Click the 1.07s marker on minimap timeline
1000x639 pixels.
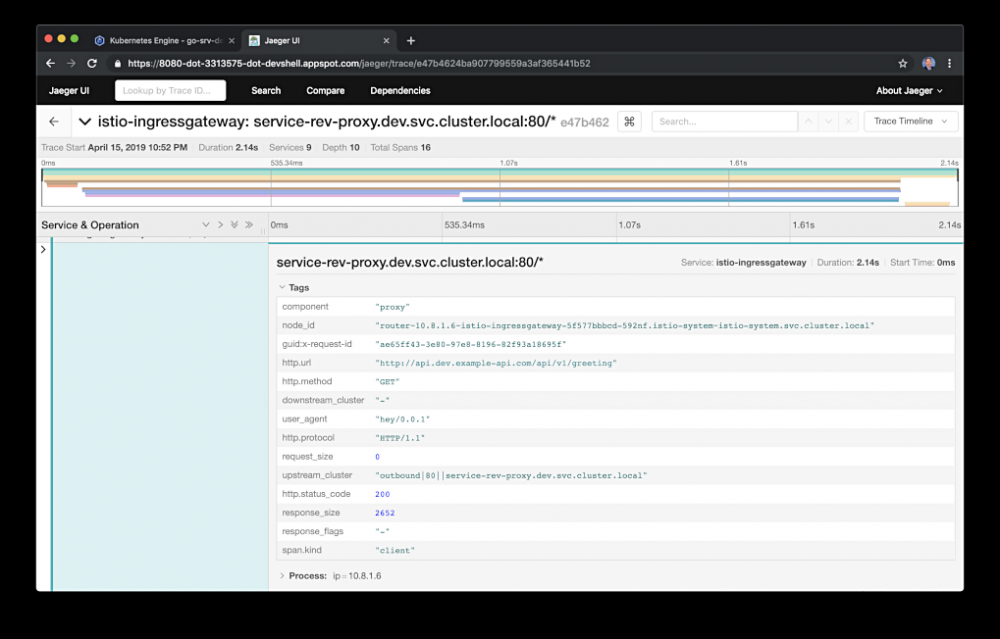tap(508, 162)
